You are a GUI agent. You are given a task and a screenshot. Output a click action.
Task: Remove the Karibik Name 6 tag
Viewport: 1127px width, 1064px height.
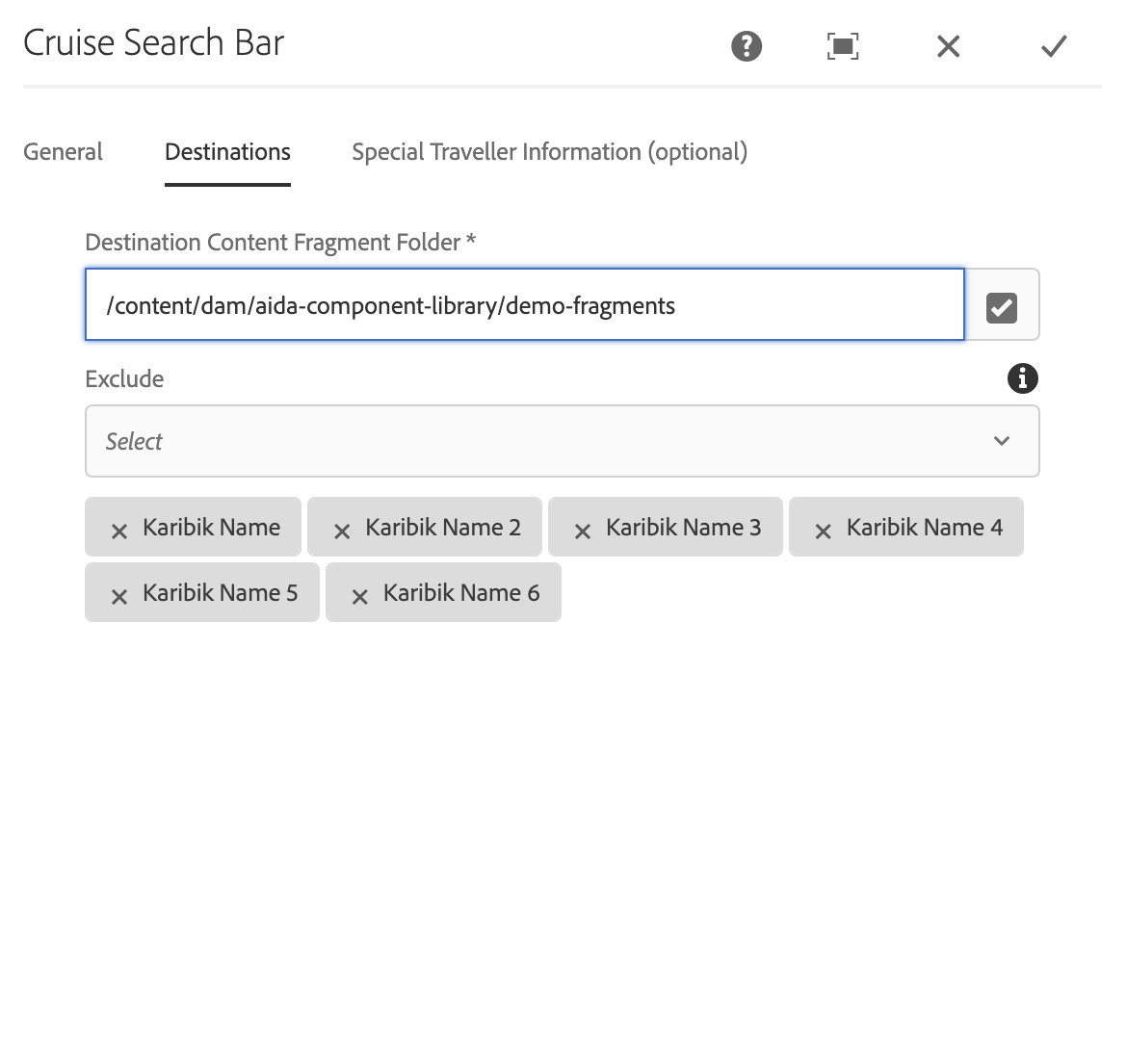click(360, 595)
